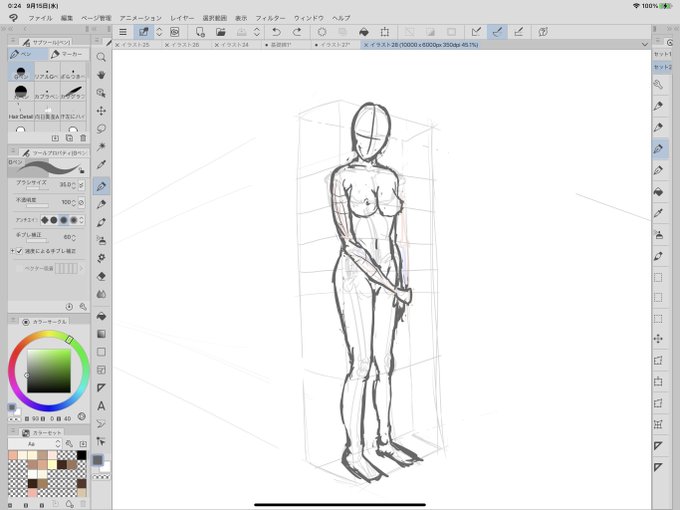Image resolution: width=680 pixels, height=510 pixels.
Task: Click the brush size stepper arrows
Action: (73, 185)
